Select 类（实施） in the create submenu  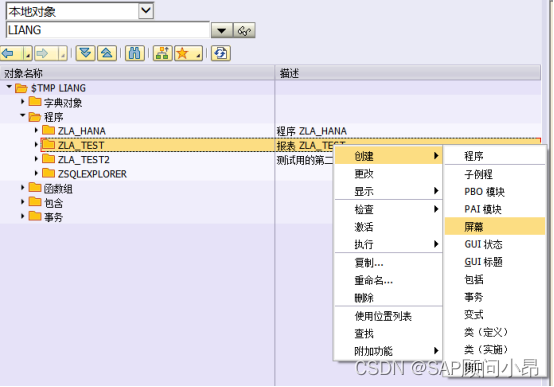tap(495, 350)
